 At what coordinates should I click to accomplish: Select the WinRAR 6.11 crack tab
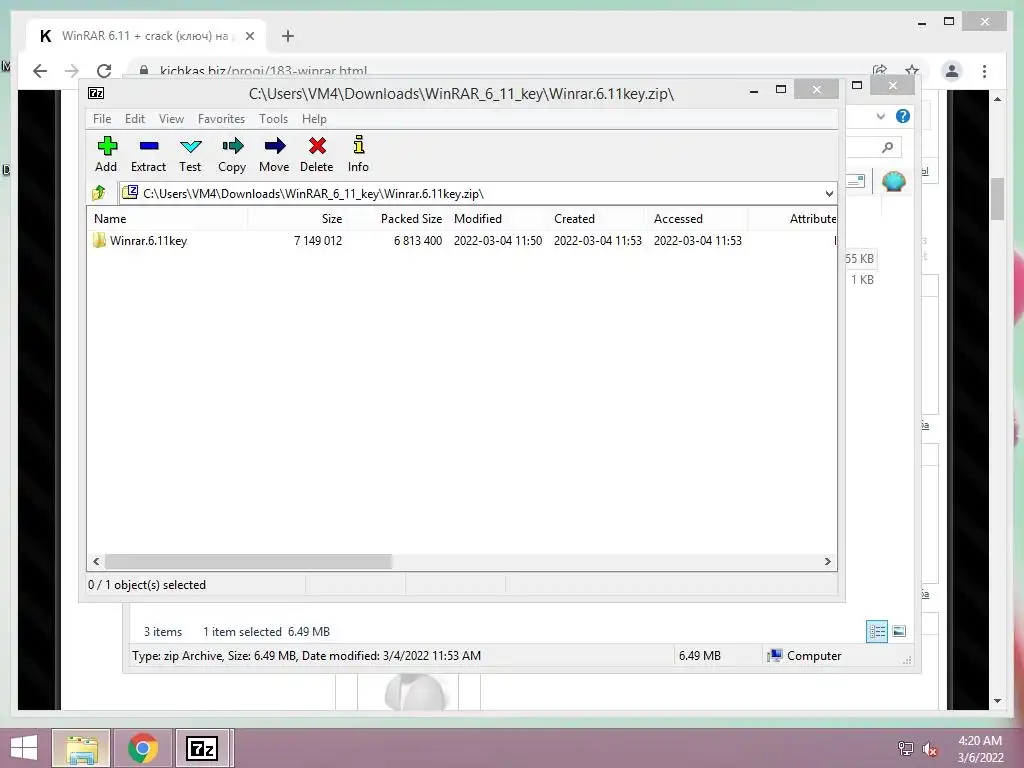(146, 36)
